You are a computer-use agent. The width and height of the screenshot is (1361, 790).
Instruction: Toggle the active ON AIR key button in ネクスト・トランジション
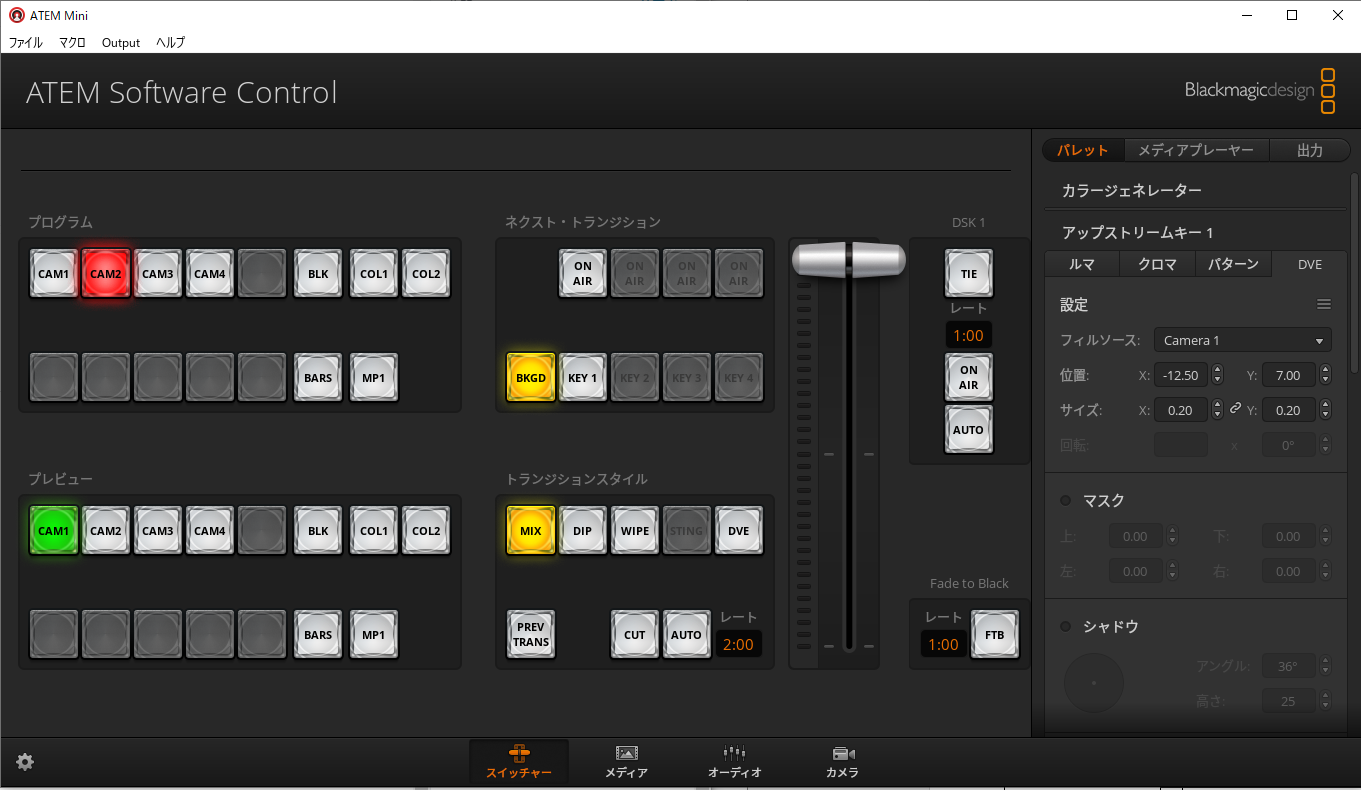[x=583, y=274]
